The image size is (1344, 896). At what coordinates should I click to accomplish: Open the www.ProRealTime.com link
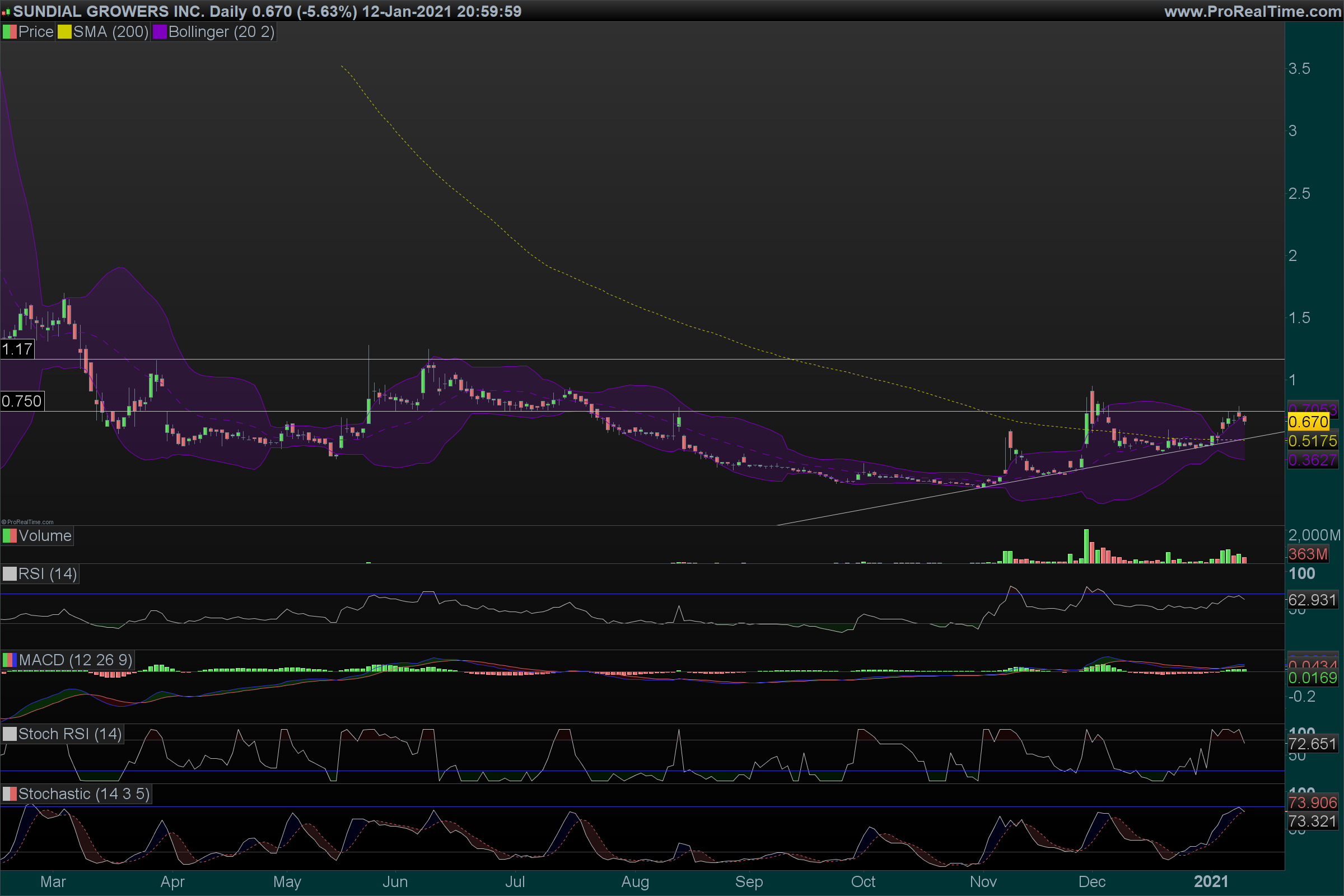(x=1253, y=11)
